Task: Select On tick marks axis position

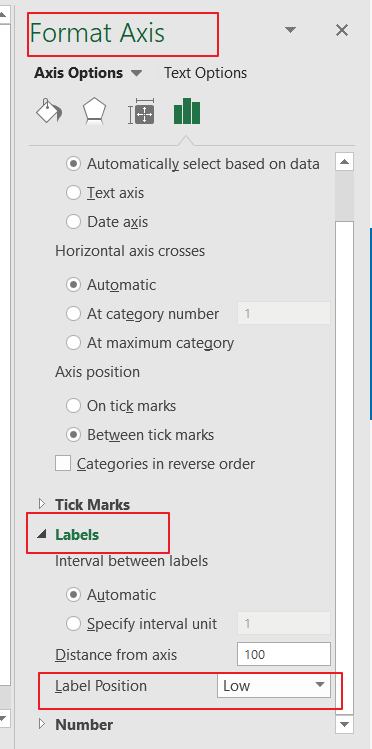Action: (x=74, y=406)
